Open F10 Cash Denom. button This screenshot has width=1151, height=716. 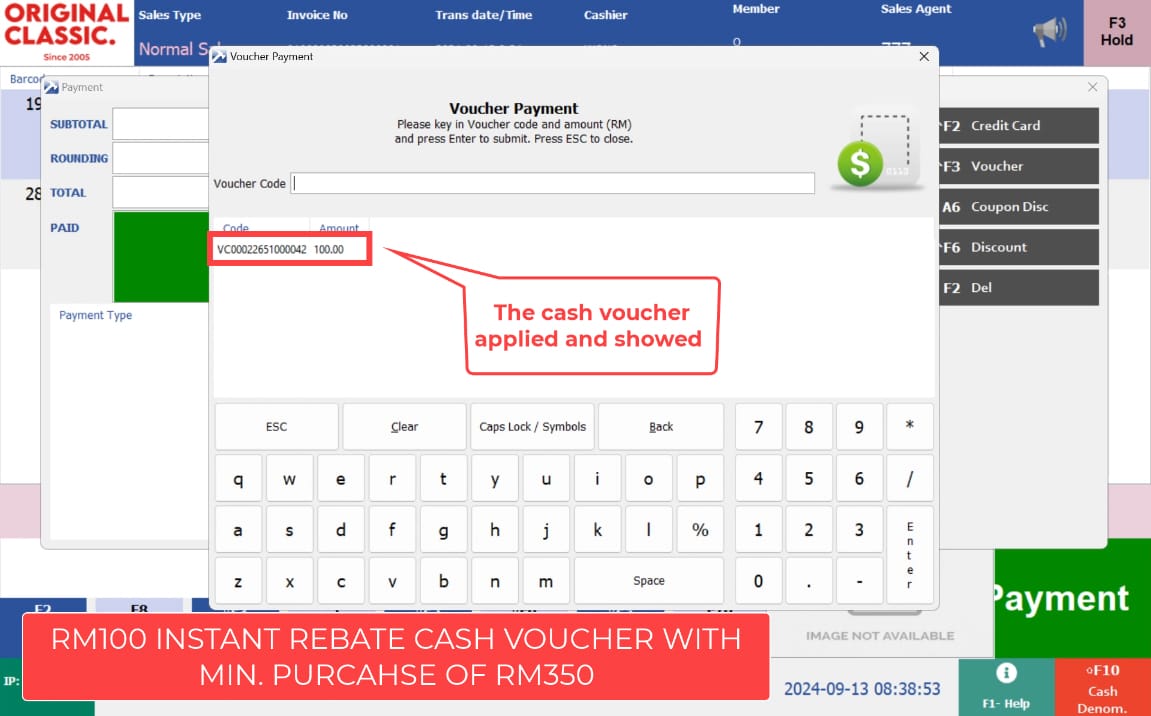(x=1102, y=688)
